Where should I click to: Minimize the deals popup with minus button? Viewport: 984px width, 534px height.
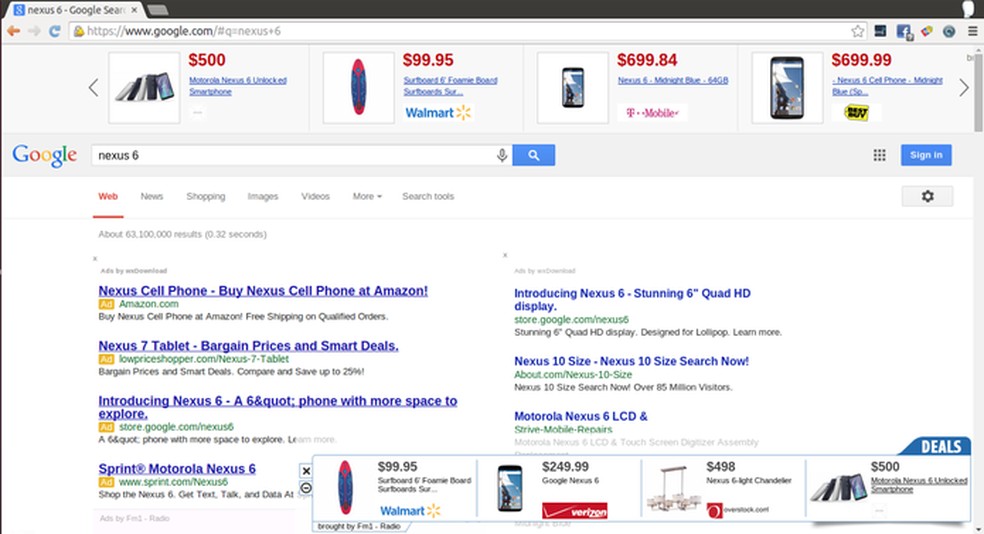tap(306, 488)
